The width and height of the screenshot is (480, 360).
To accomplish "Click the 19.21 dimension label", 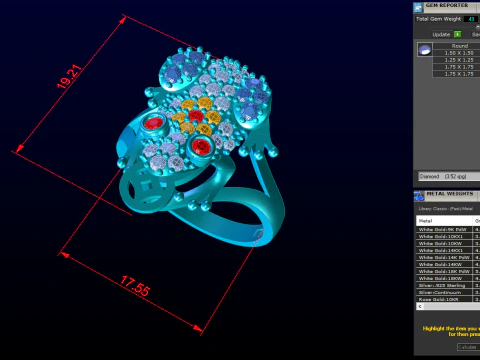I will click(x=69, y=76).
